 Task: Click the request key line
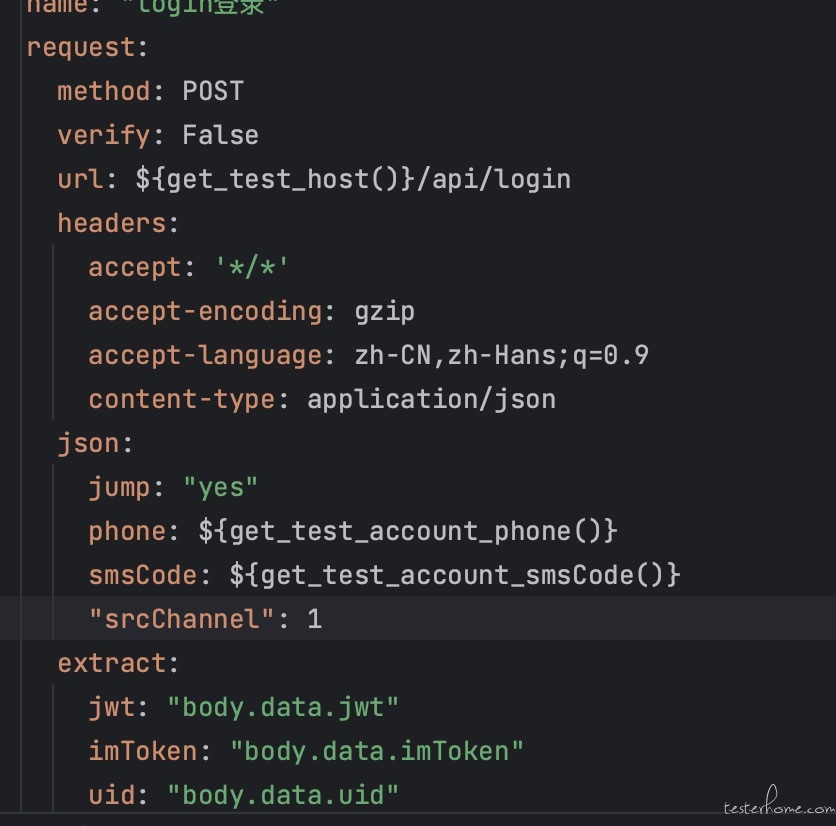pos(87,47)
